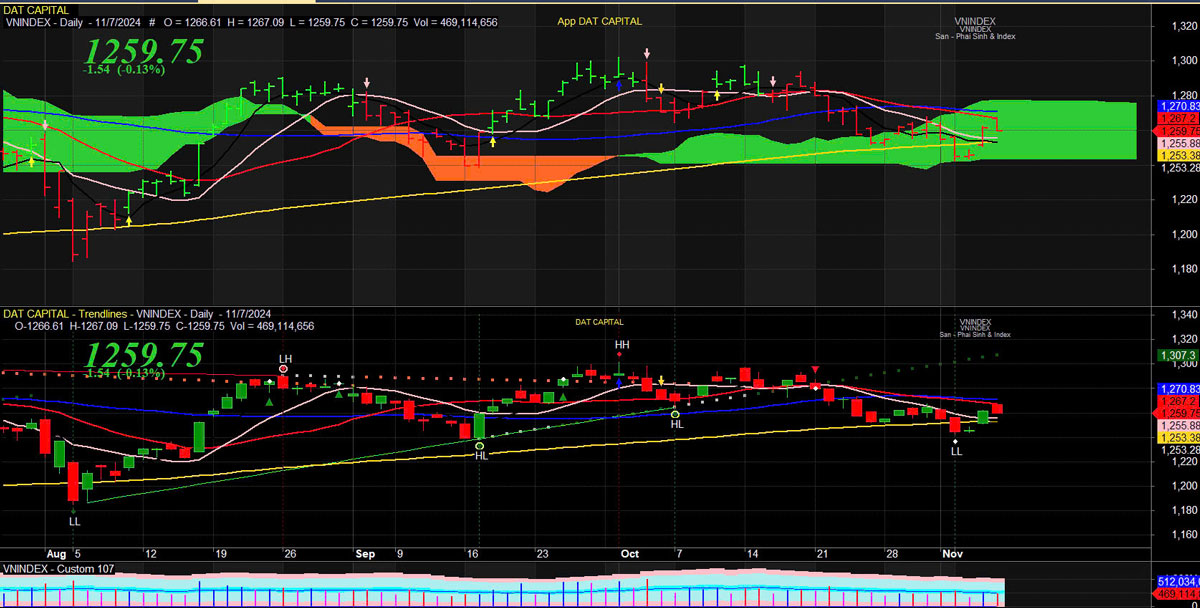
Task: Click the LL label below the Aug 5 candle
Action: [74, 521]
